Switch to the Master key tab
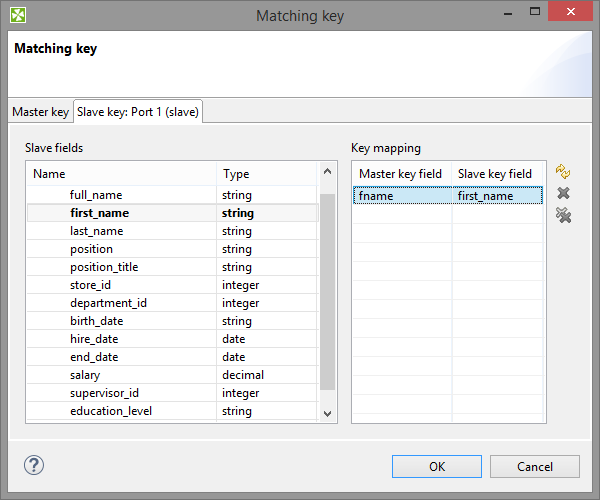Image resolution: width=600 pixels, height=500 pixels. [40, 112]
